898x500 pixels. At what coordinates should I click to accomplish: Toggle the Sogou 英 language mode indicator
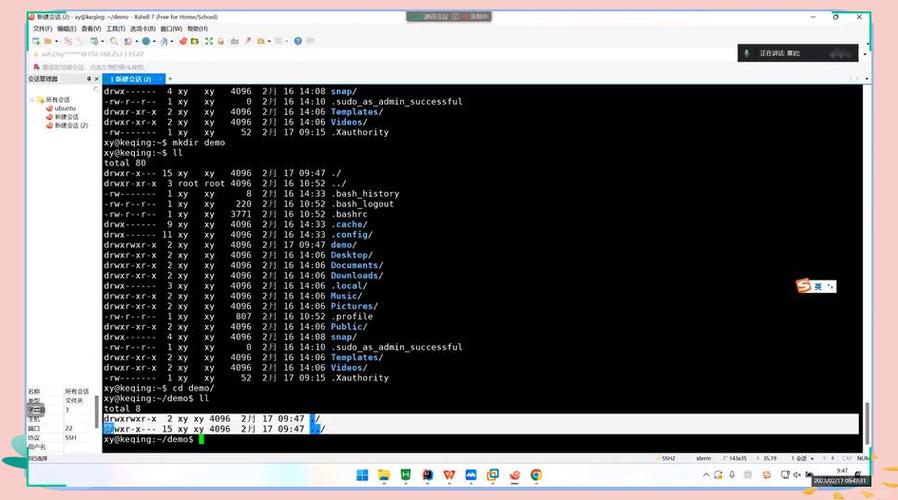coord(818,286)
